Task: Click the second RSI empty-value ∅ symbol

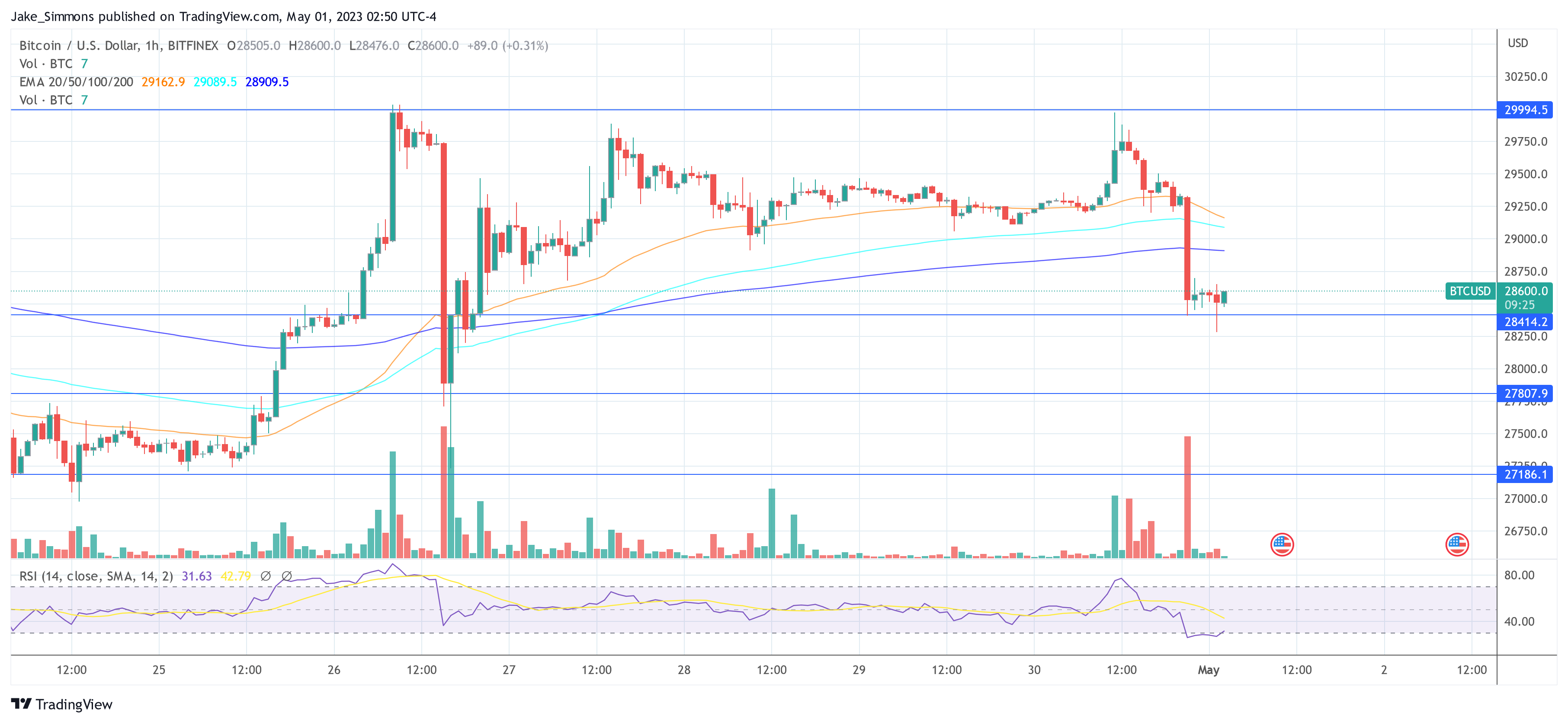Action: click(x=287, y=576)
